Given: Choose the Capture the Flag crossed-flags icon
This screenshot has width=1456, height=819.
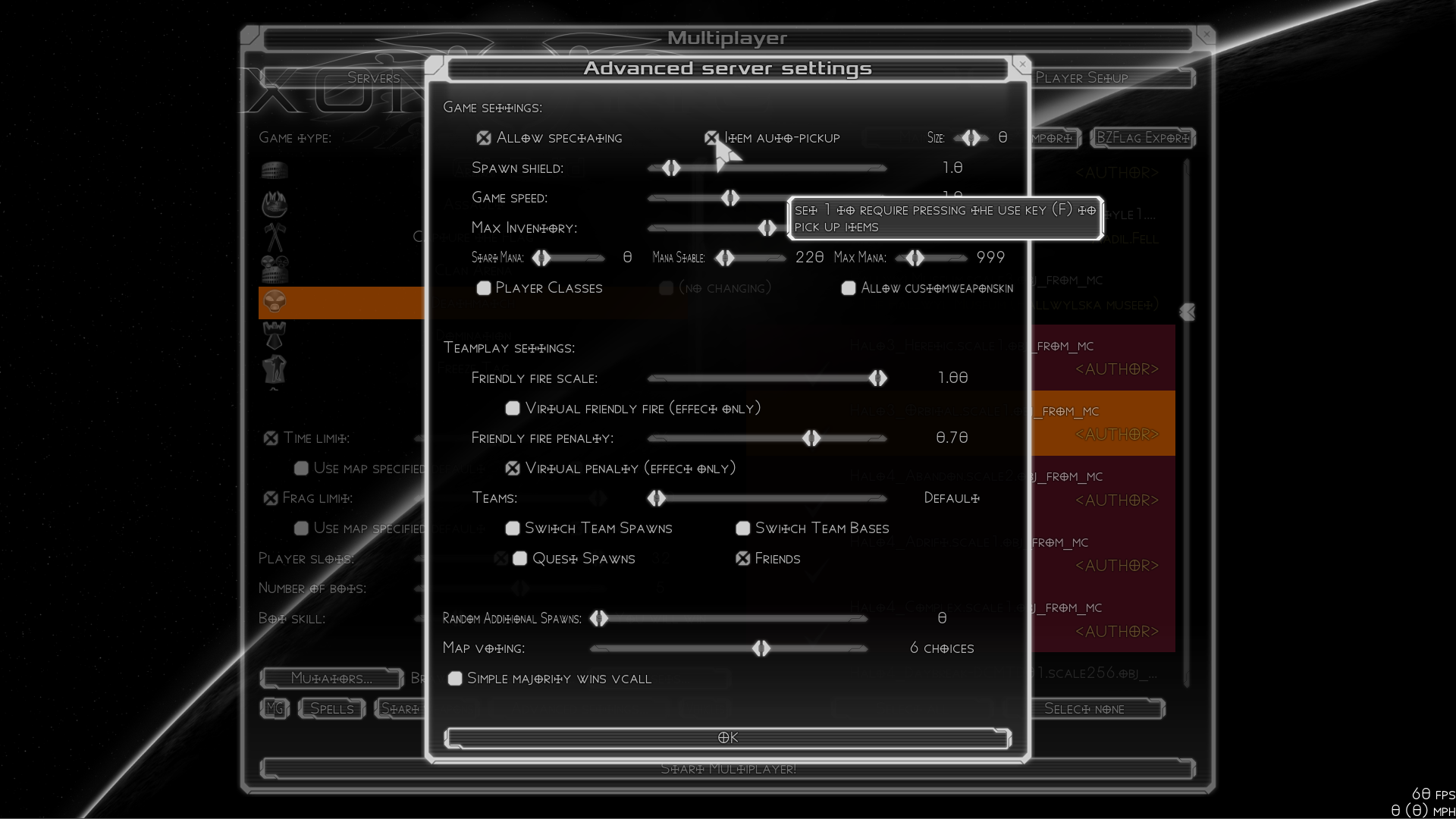Looking at the screenshot, I should pos(275,237).
